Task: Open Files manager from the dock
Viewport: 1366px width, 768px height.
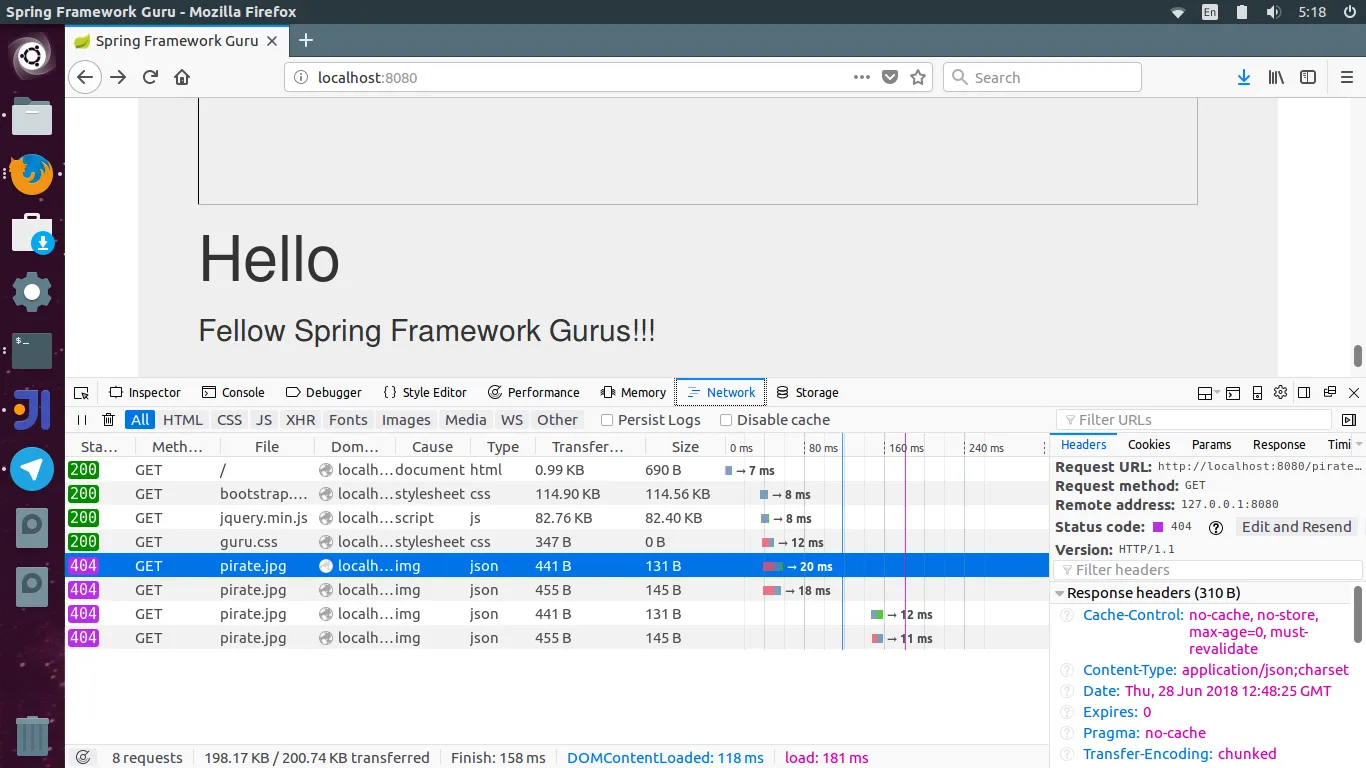Action: [32, 117]
